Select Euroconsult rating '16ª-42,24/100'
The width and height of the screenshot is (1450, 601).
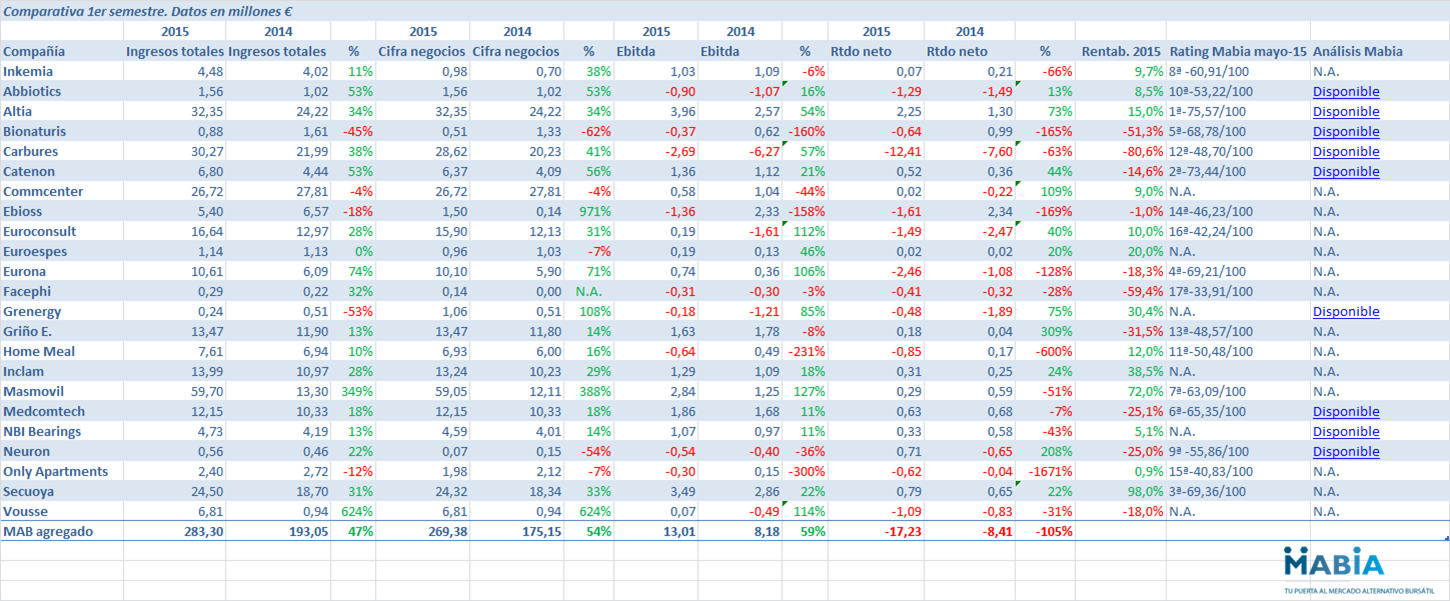click(1211, 231)
